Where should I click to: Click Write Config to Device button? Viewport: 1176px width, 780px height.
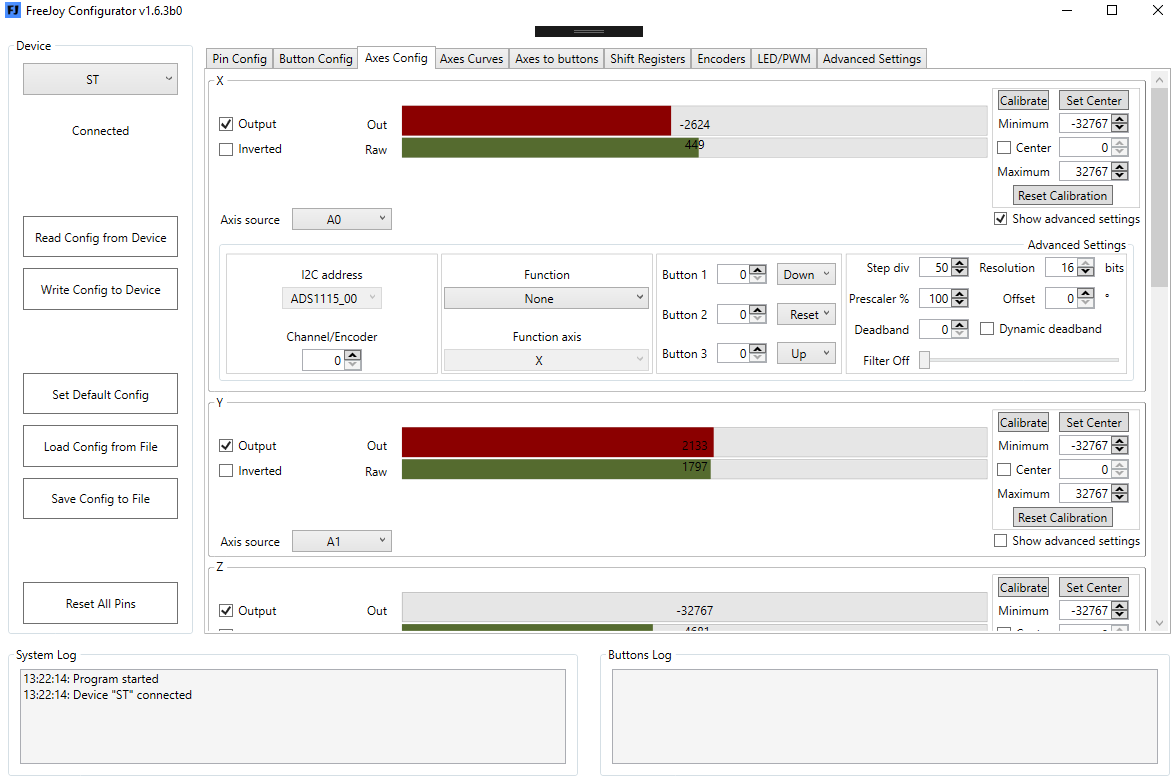tap(100, 290)
